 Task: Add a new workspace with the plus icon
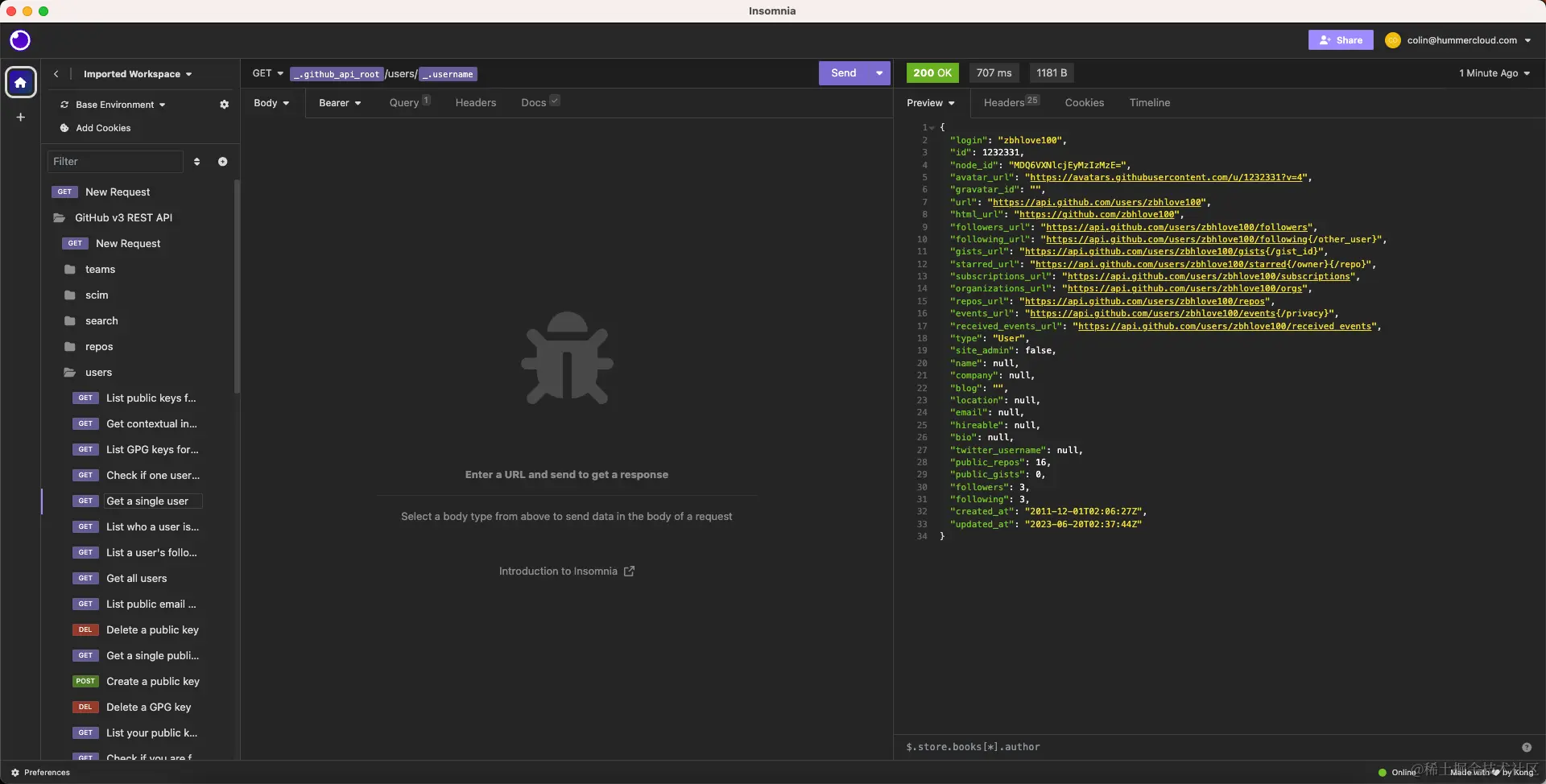tap(21, 117)
